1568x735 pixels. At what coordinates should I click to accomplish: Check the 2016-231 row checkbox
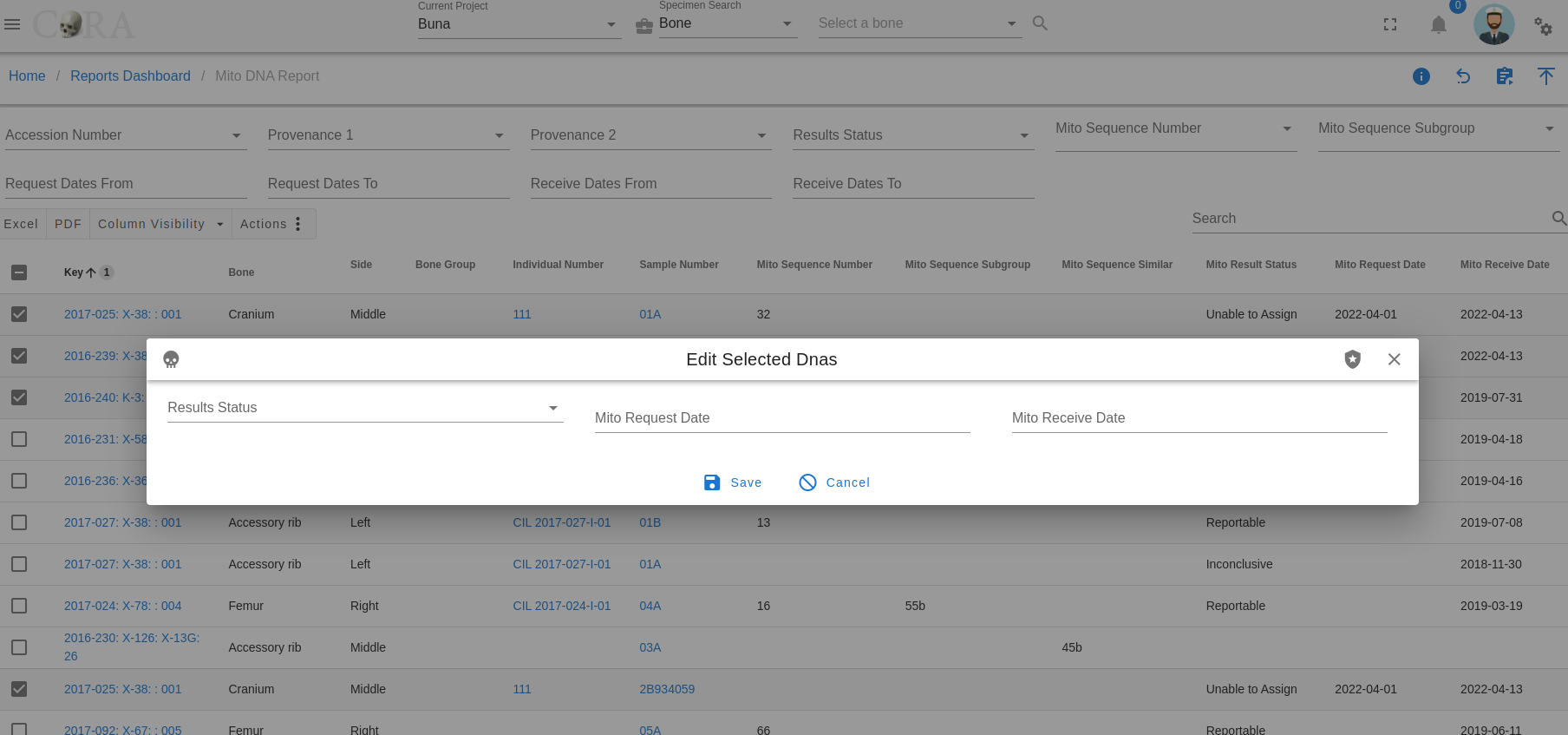[x=19, y=439]
